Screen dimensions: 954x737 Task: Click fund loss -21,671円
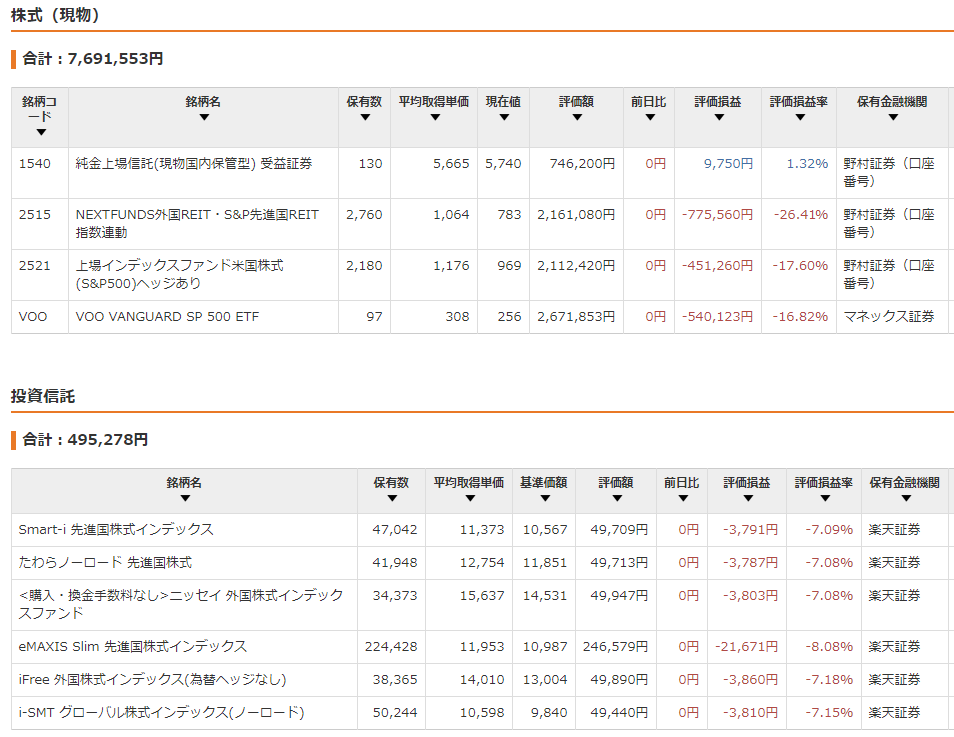(747, 646)
